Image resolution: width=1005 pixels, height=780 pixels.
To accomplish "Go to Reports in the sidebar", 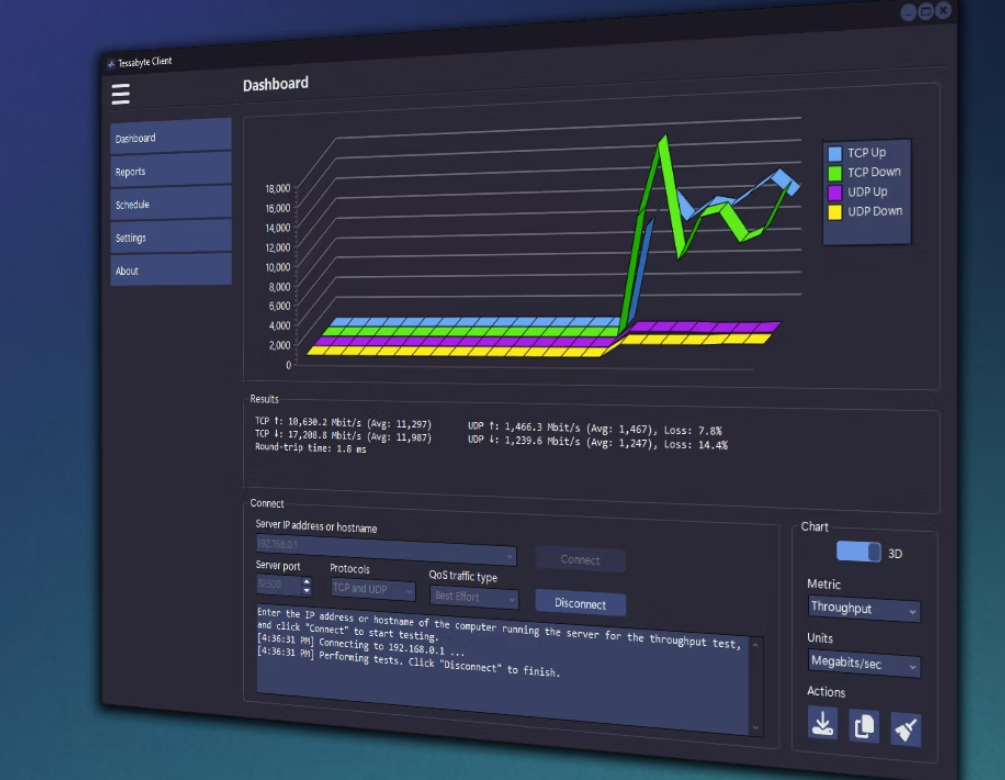I will point(171,171).
